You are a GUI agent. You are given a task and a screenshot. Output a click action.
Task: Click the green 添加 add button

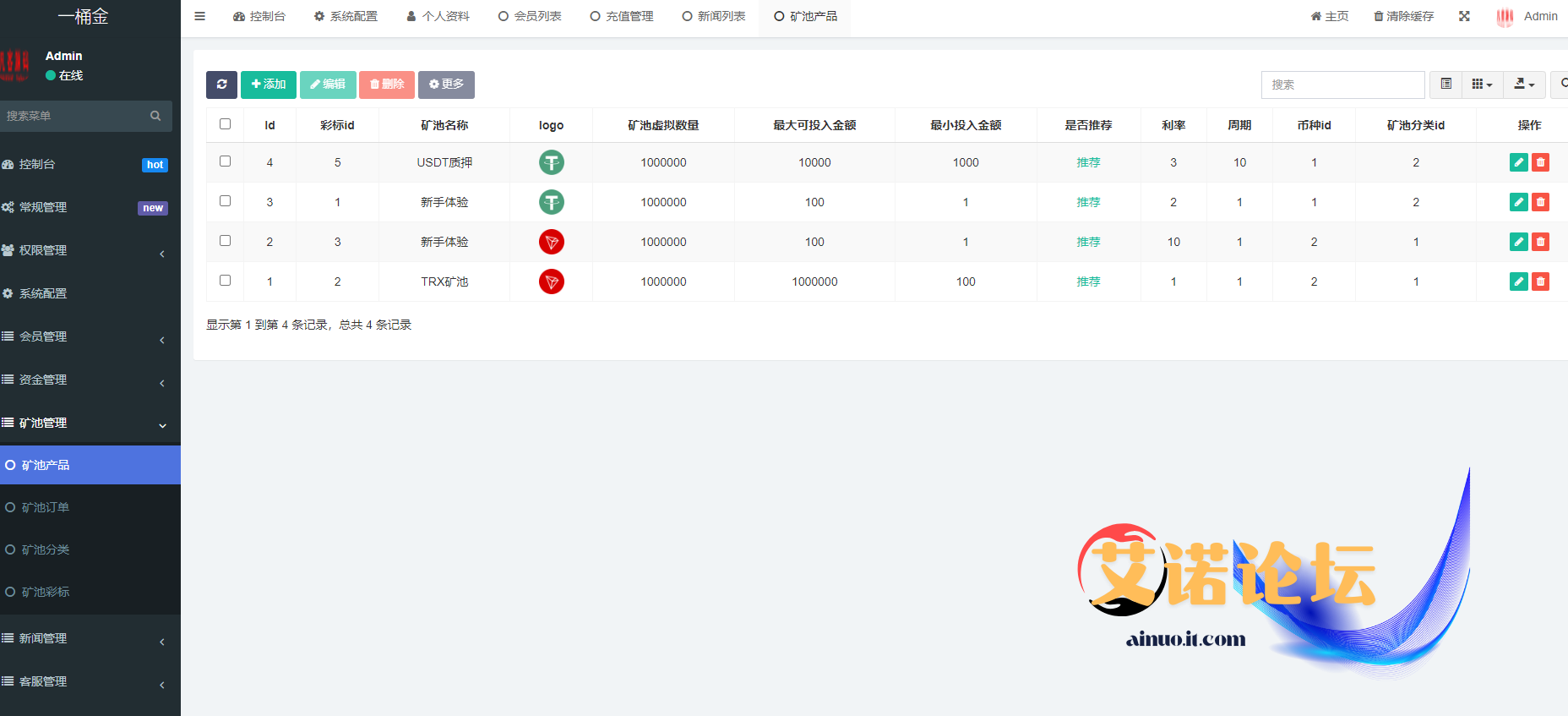pos(269,85)
